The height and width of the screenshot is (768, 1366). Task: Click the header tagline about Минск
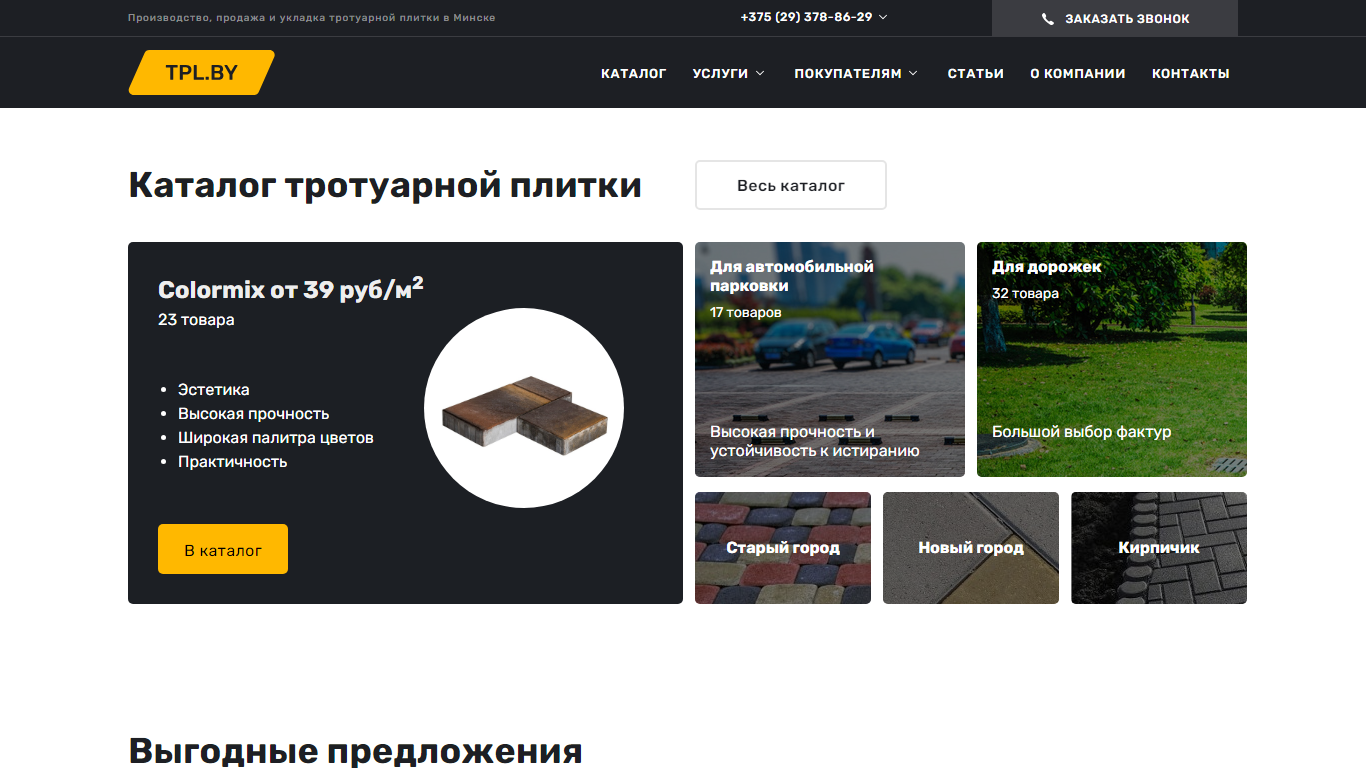(x=311, y=18)
